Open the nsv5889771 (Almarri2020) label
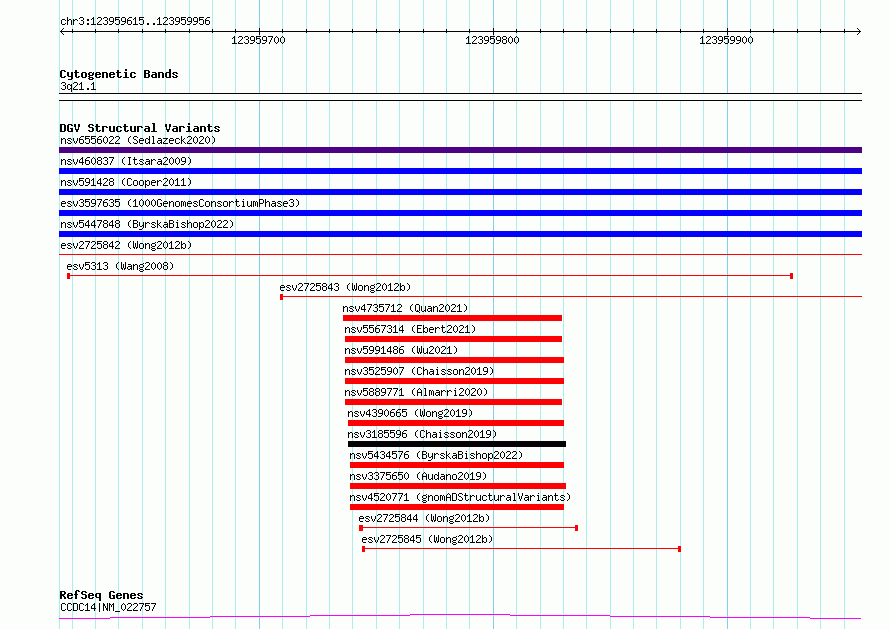 coord(416,392)
